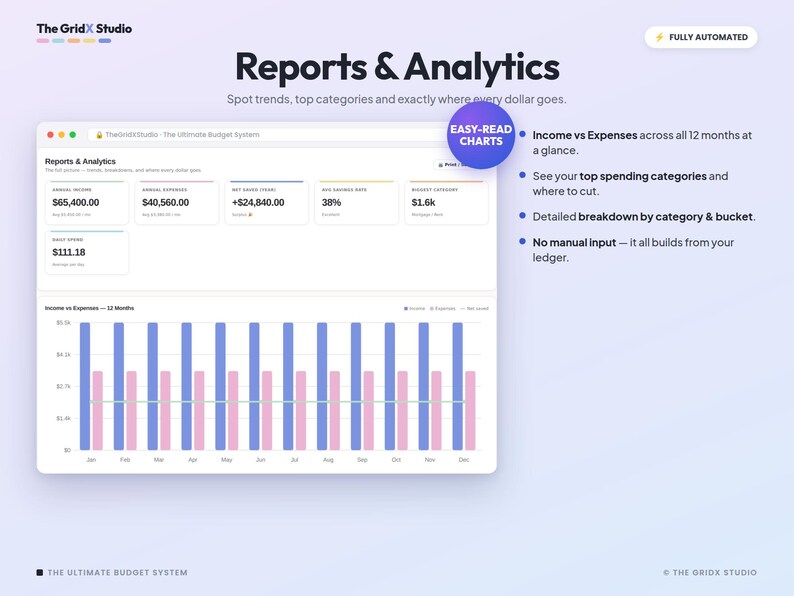Viewport: 794px width, 596px height.
Task: Click the blue Income bar for Jan
Action: point(85,386)
